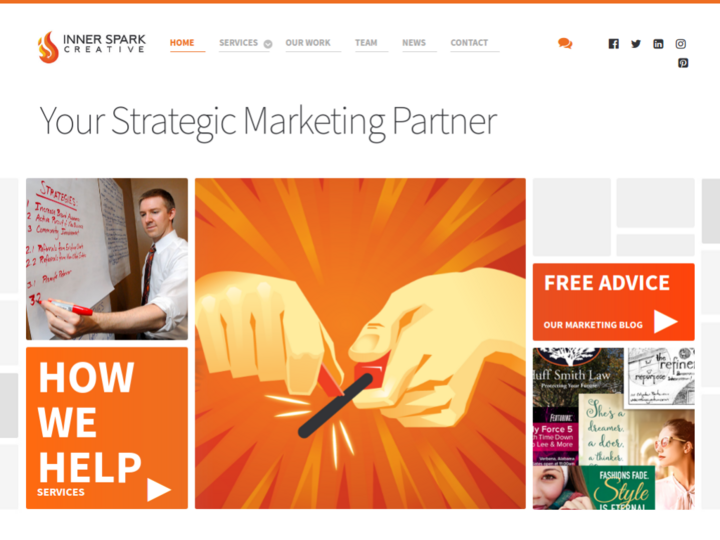
Task: Click the orange chat bubbles icon
Action: click(565, 44)
